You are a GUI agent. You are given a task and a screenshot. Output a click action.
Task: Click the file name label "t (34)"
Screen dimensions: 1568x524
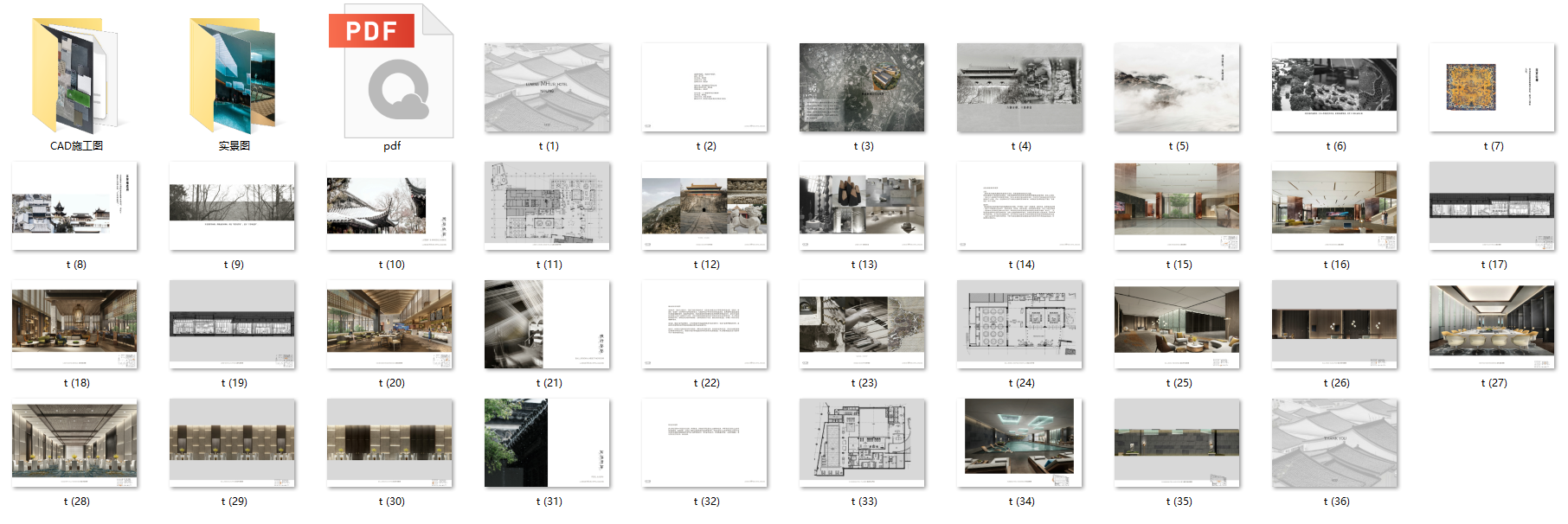(x=1021, y=502)
